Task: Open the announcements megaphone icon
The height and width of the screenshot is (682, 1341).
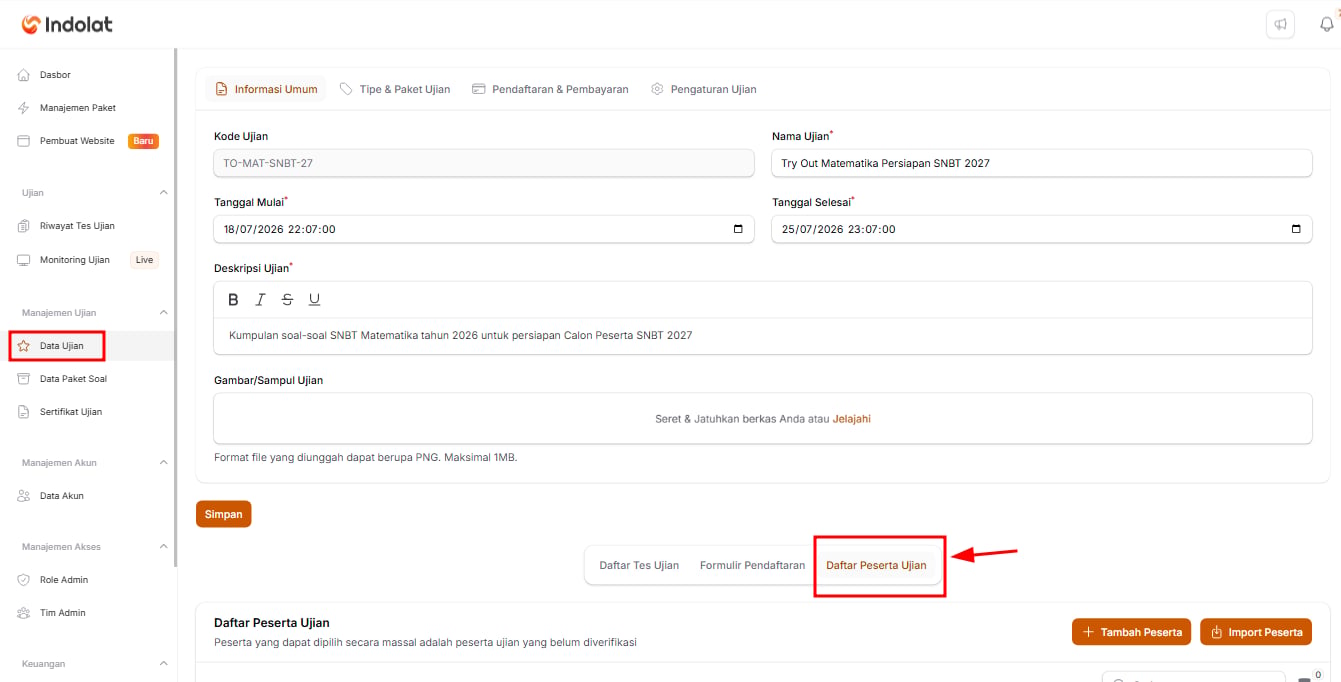Action: pyautogui.click(x=1280, y=25)
